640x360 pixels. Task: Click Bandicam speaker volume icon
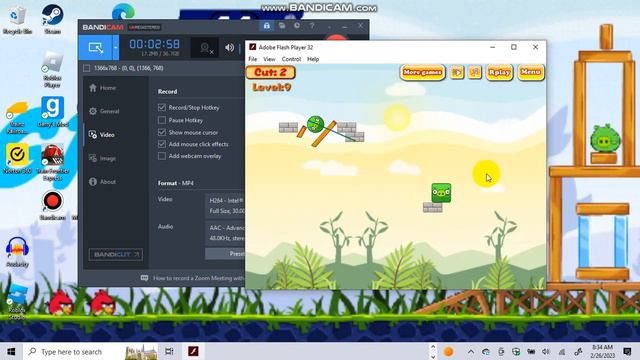click(229, 48)
